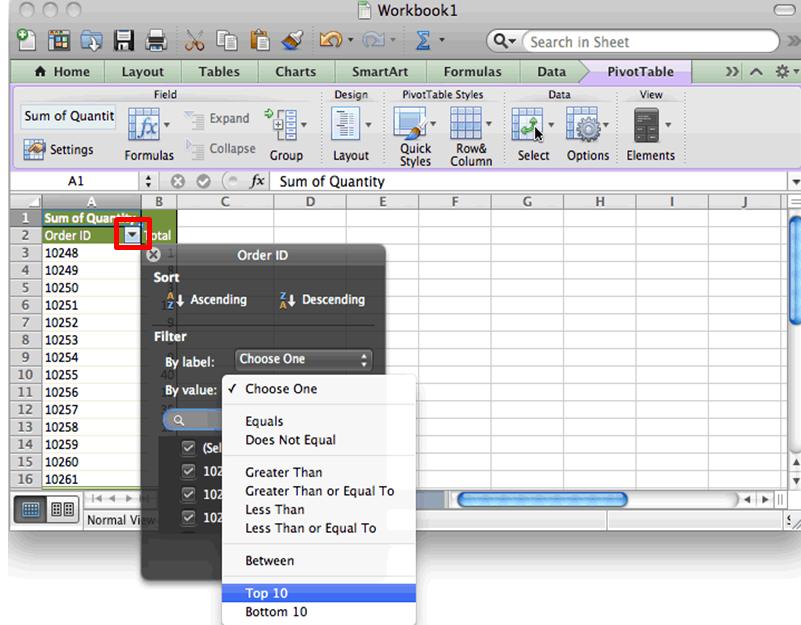Copy selection using toolbar icon
Screen dimensions: 801x625
pos(227,40)
